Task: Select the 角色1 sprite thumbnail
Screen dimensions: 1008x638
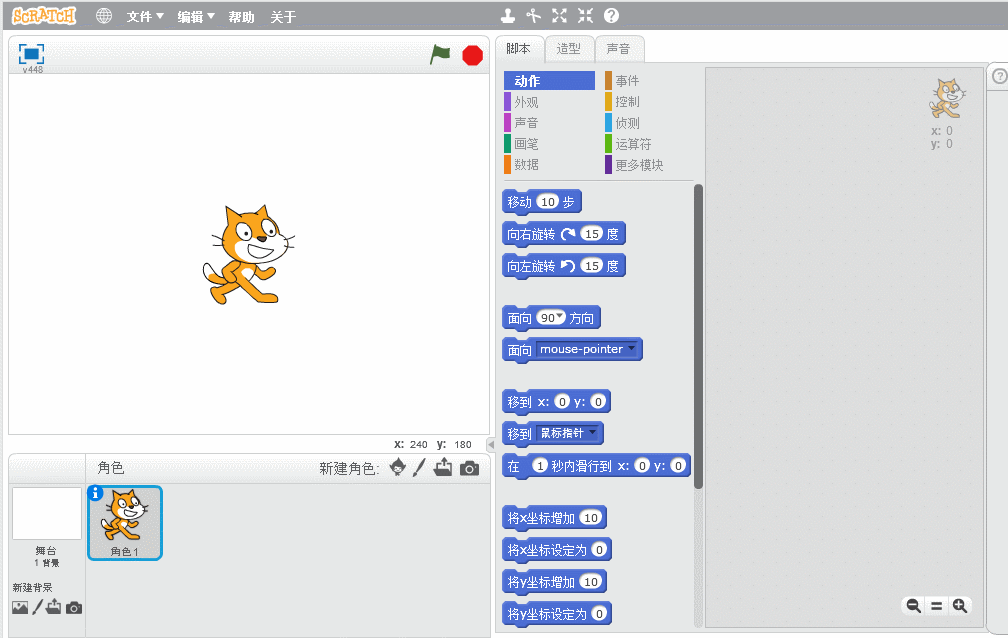Action: 125,523
